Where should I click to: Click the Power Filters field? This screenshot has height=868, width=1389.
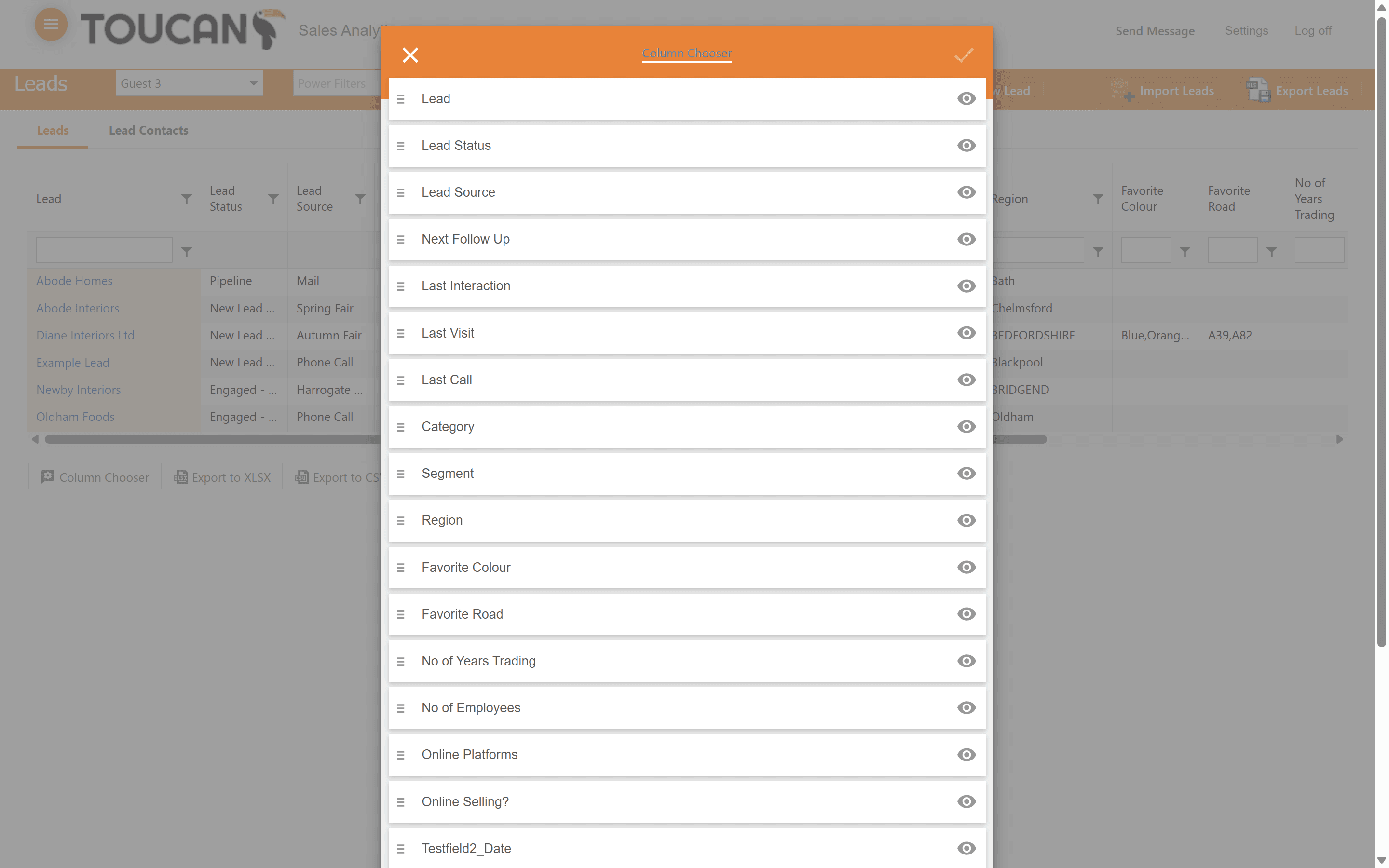(338, 84)
